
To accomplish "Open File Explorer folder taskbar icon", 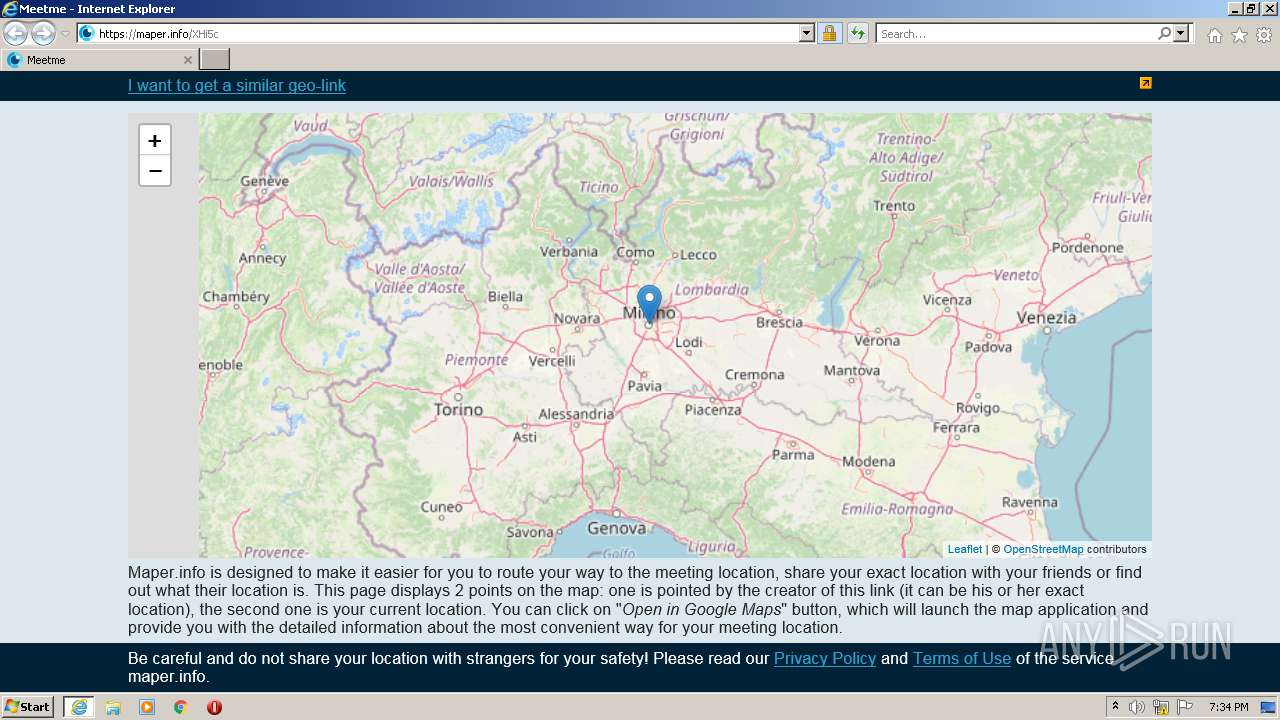I will coord(113,707).
